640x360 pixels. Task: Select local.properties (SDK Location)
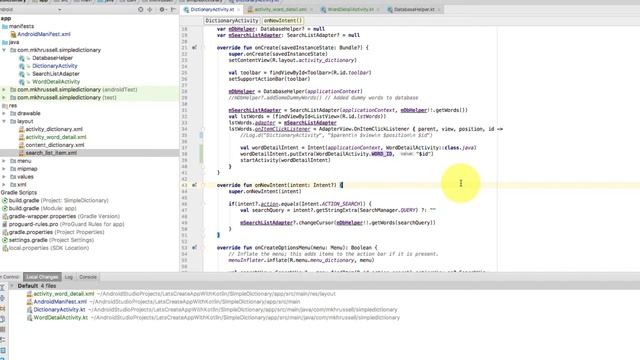[x=49, y=248]
